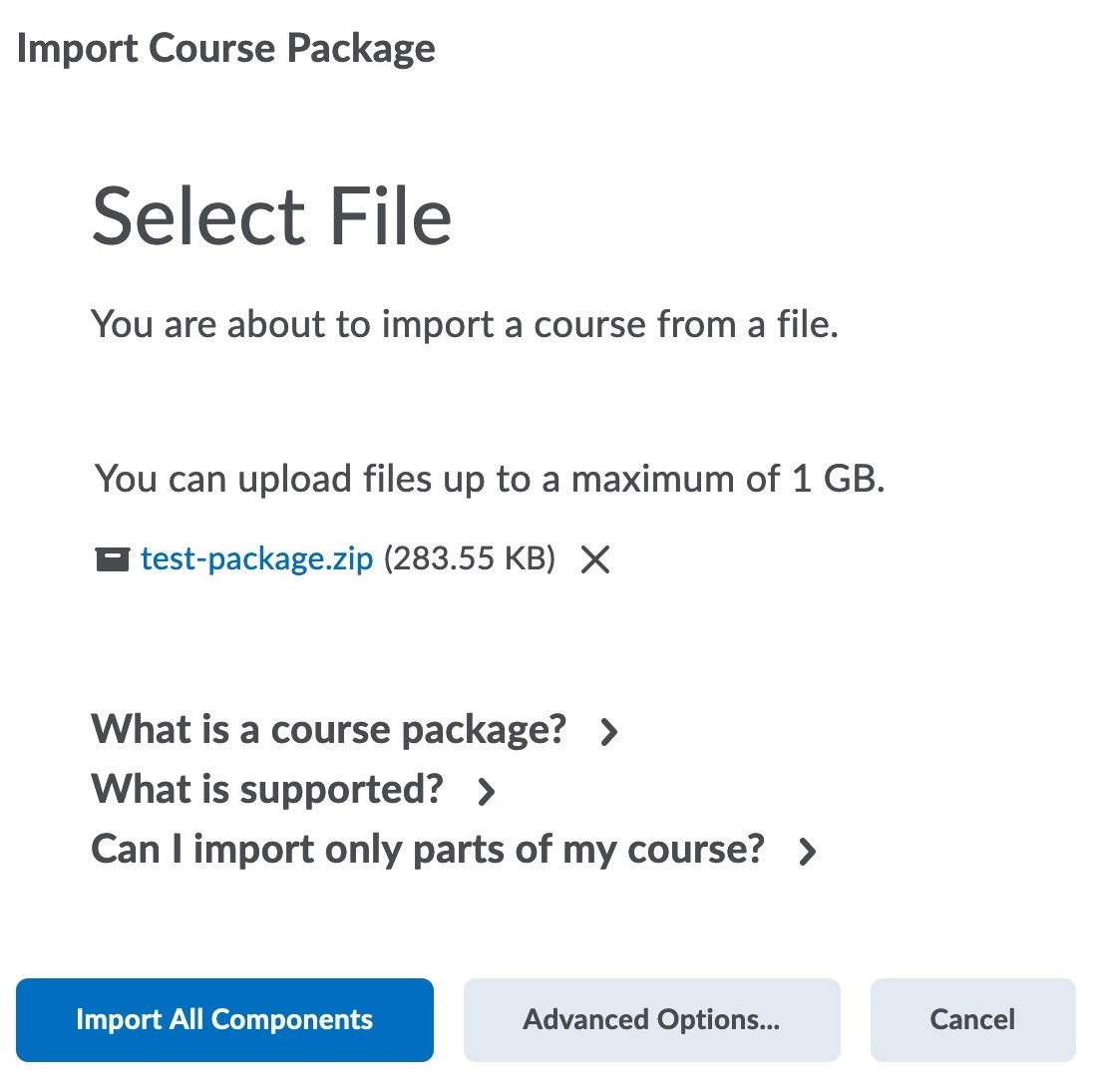
Task: Expand the 'What is supported?' chevron
Action: (486, 792)
